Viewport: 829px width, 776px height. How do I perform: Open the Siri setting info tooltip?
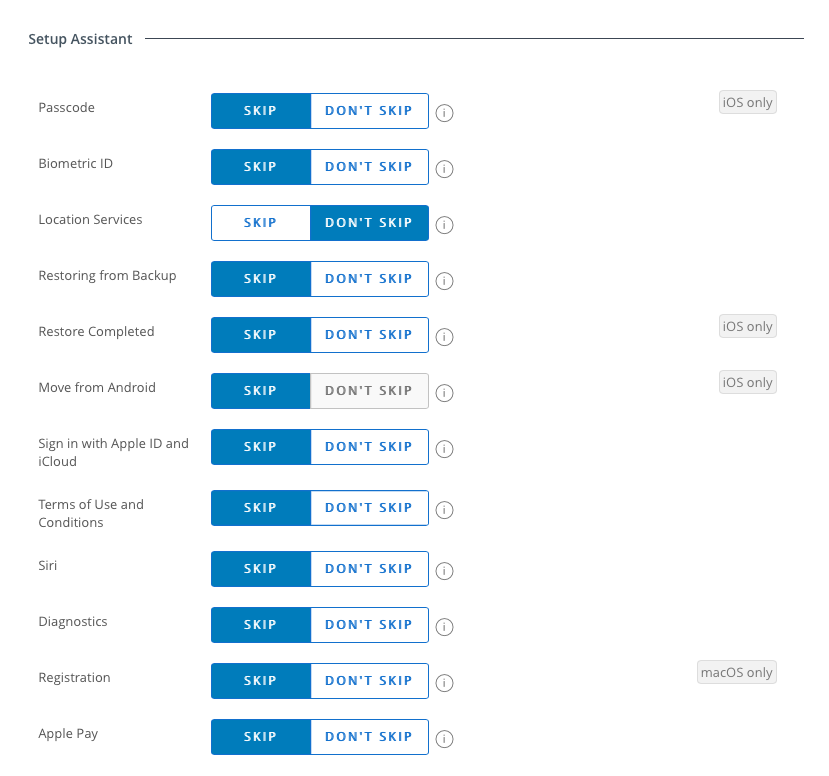[444, 570]
